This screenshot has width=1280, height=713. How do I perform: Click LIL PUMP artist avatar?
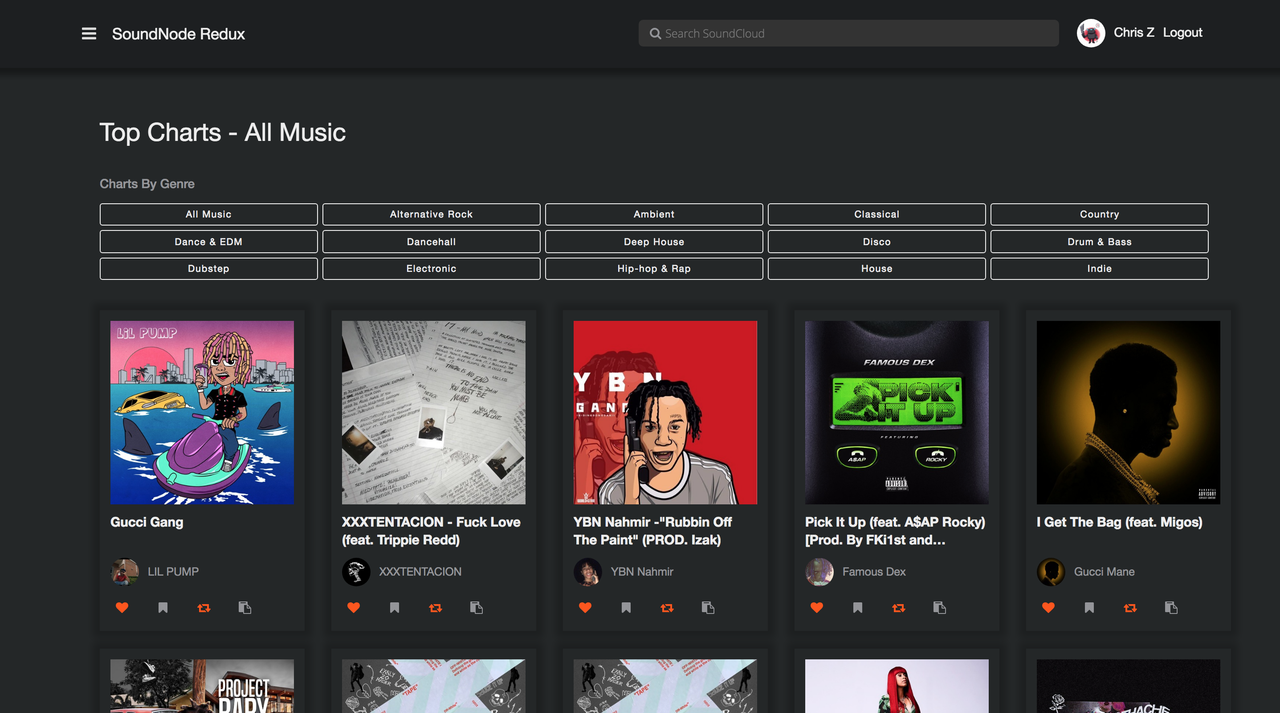click(x=124, y=572)
